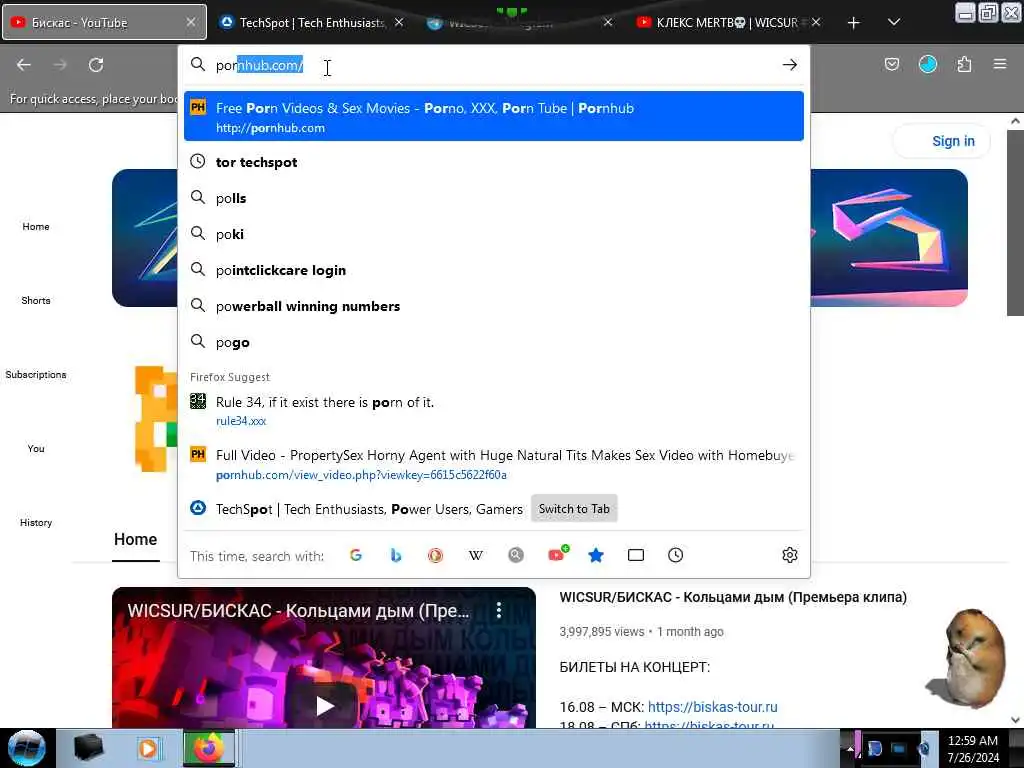
Task: Open the Firefox account avatar icon
Action: pos(927,64)
